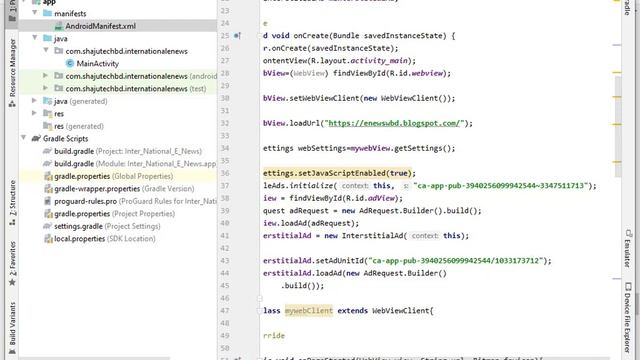The image size is (640, 360).
Task: Click the mywebClient class name
Action: coord(309,311)
